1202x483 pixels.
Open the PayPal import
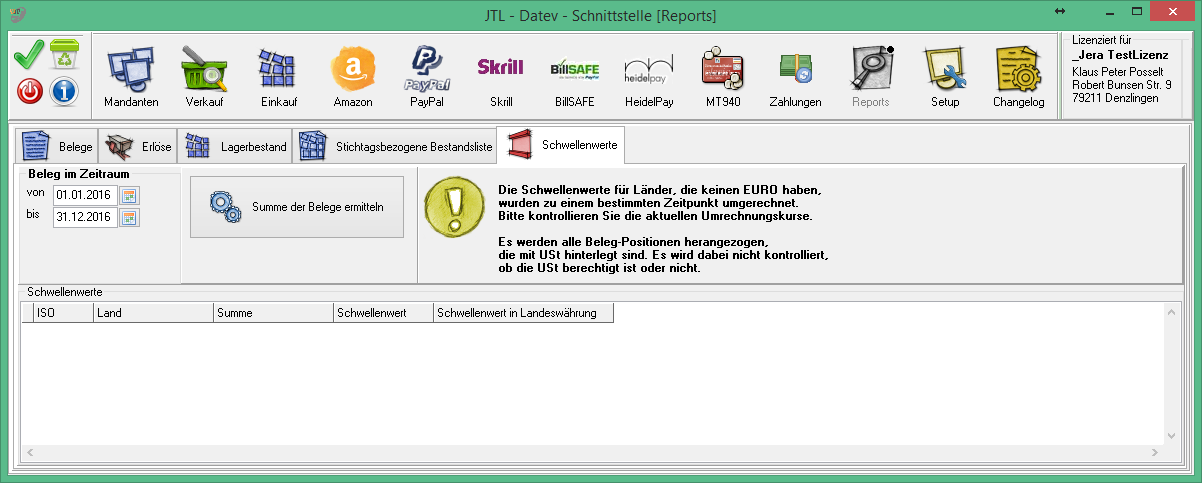(x=427, y=76)
